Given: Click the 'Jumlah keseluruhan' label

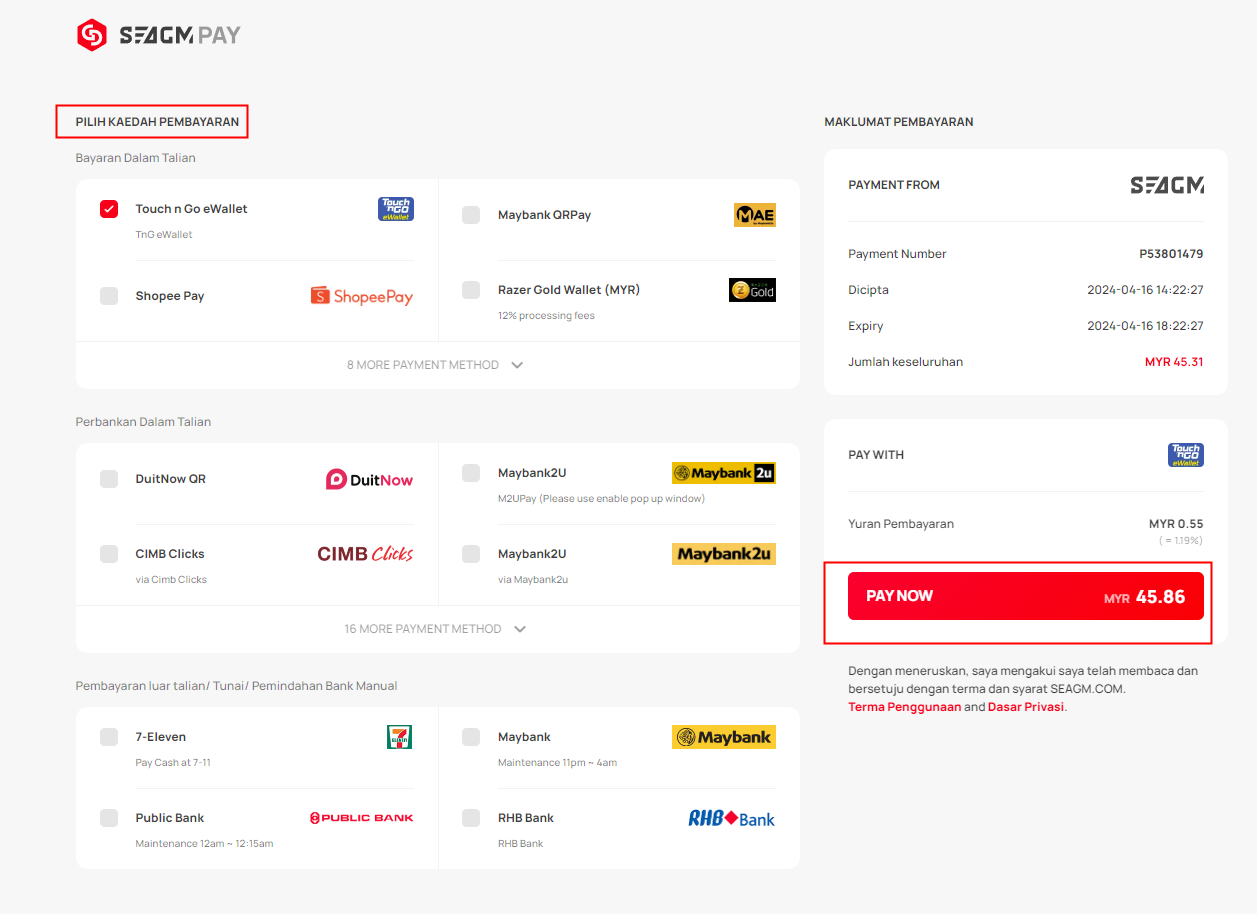Looking at the screenshot, I should coord(905,362).
